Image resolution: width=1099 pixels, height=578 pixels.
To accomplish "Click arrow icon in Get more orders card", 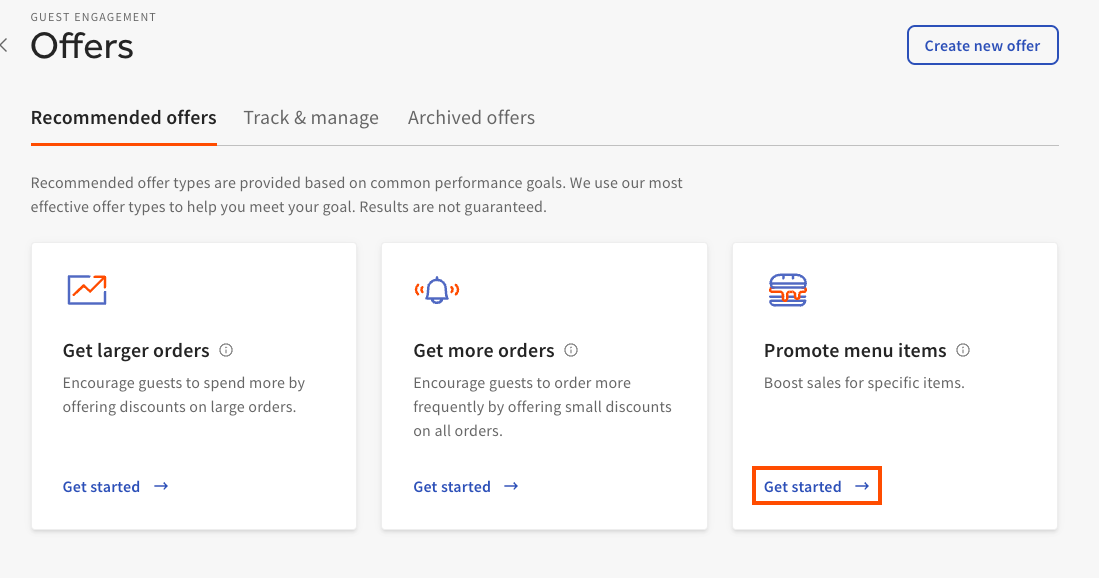I will 512,486.
